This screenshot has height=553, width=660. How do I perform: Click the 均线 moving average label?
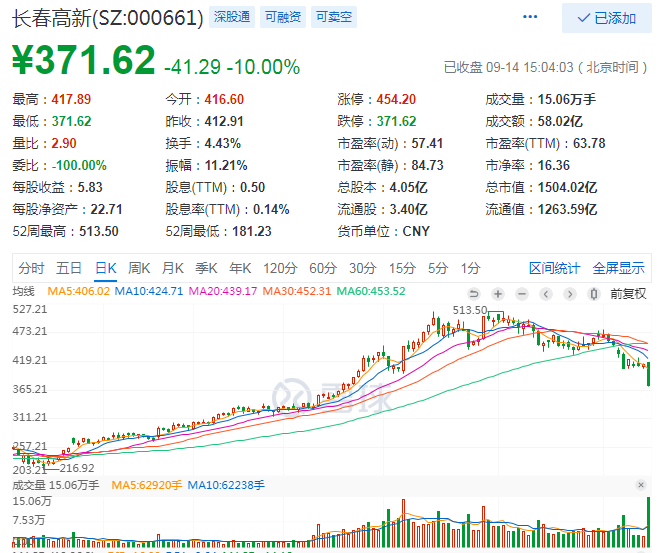tap(24, 291)
